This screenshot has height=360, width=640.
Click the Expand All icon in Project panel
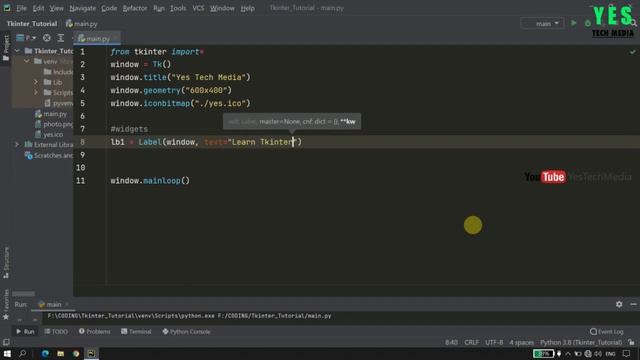(61, 38)
